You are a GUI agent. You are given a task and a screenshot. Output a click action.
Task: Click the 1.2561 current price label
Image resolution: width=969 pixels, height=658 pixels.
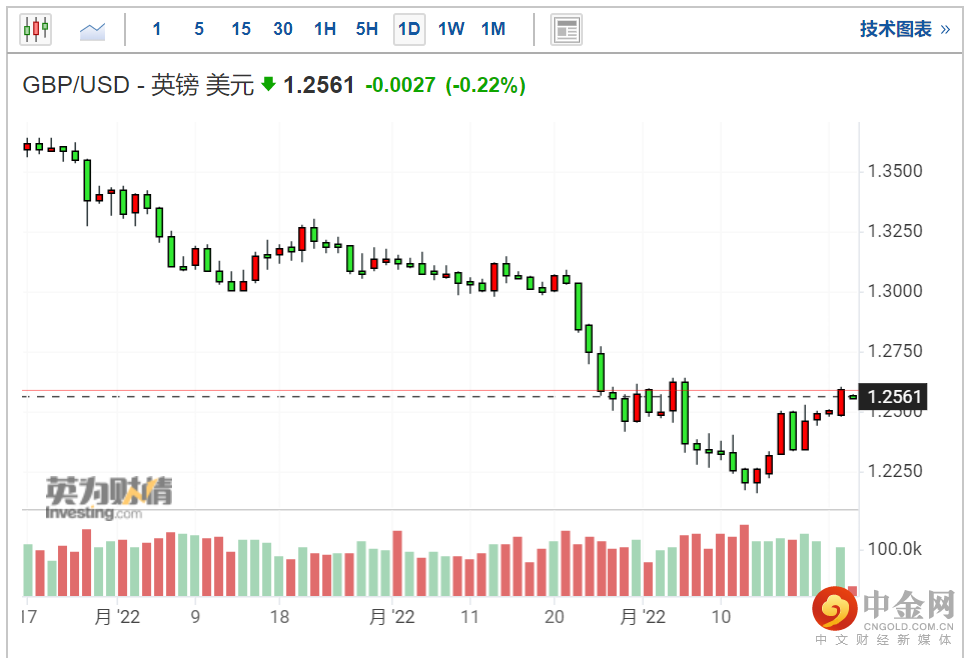tap(894, 397)
